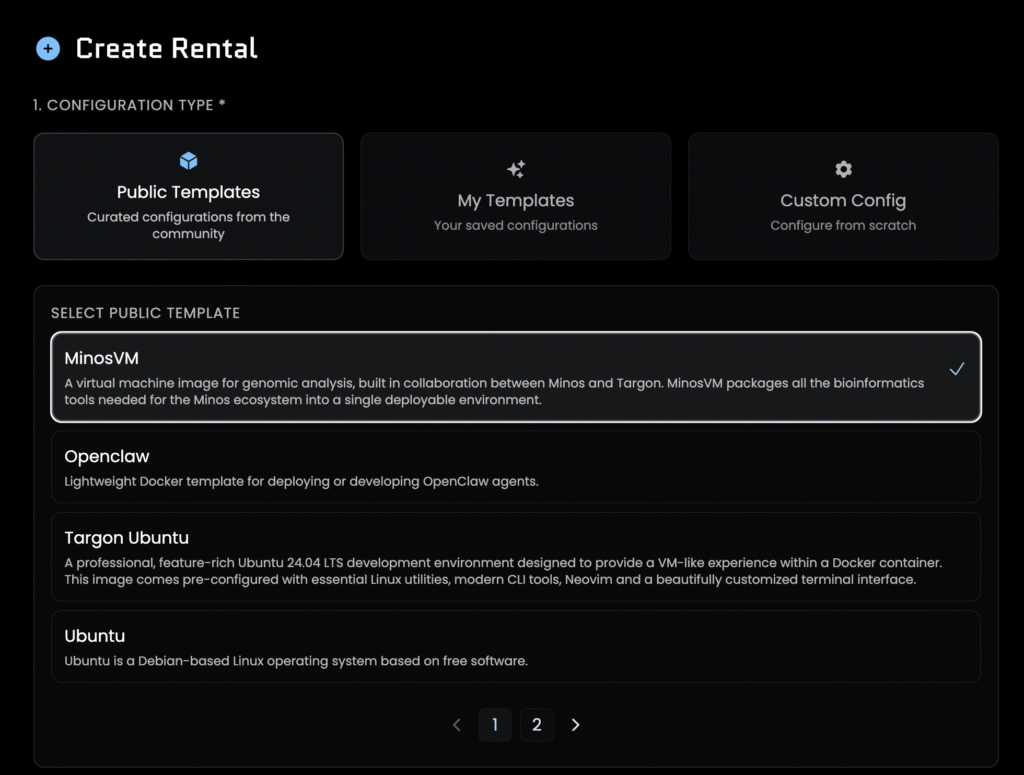Viewport: 1024px width, 775px height.
Task: Choose the Public Templates configuration type
Action: (x=188, y=197)
